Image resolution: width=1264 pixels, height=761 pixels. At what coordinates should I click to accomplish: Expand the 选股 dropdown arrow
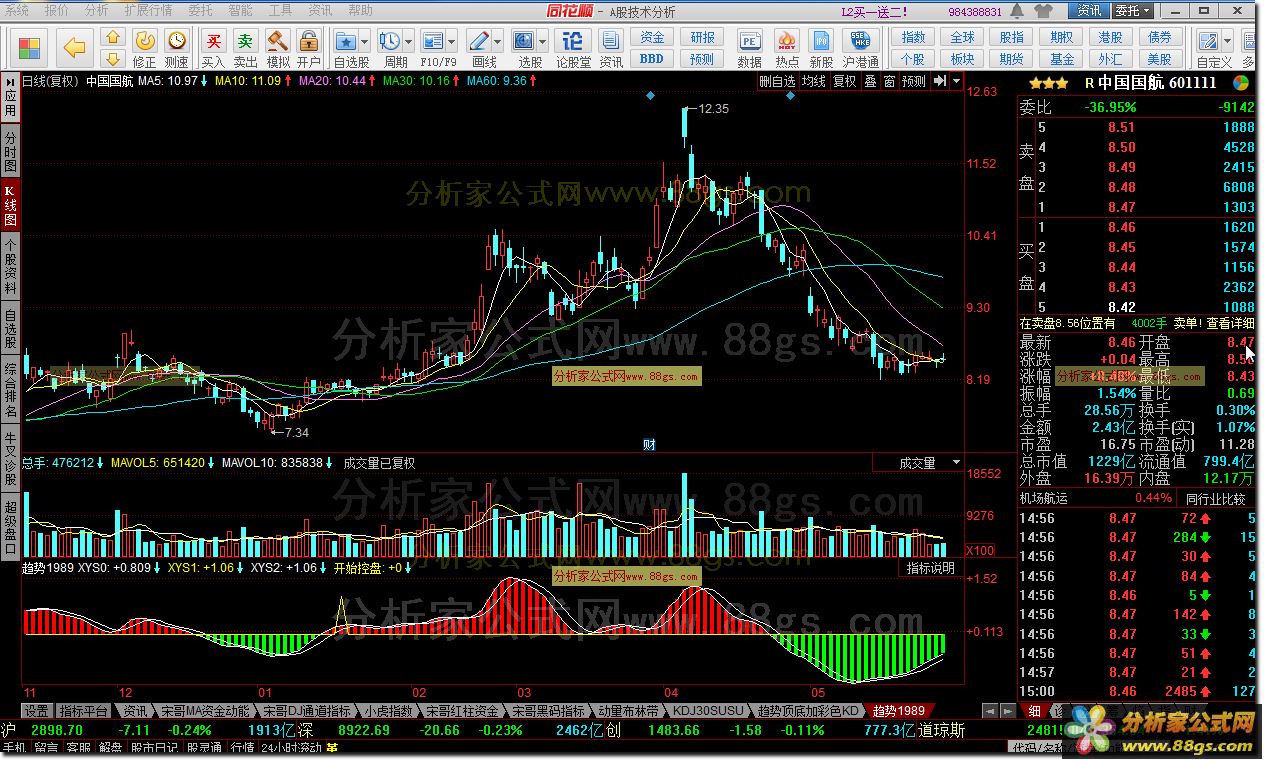pos(543,41)
